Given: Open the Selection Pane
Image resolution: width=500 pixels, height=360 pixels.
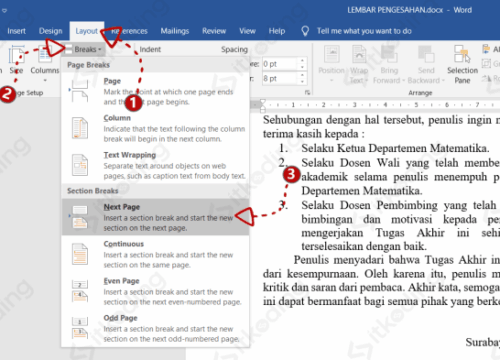Looking at the screenshot, I should [x=462, y=64].
